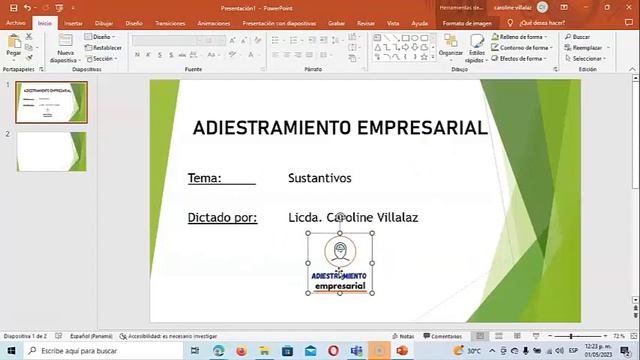The width and height of the screenshot is (640, 360).
Task: Click ¿Qué desea hacer? search field
Action: click(542, 23)
